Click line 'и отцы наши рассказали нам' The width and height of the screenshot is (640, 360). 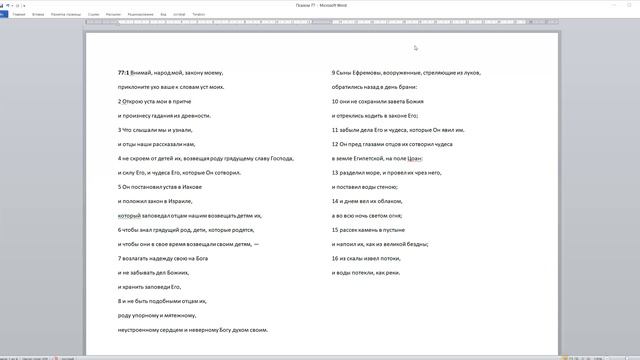157,144
